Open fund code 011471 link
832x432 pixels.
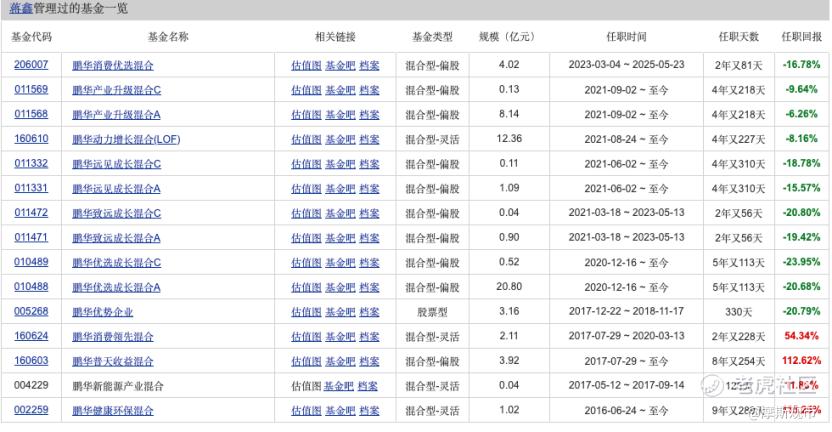point(31,237)
